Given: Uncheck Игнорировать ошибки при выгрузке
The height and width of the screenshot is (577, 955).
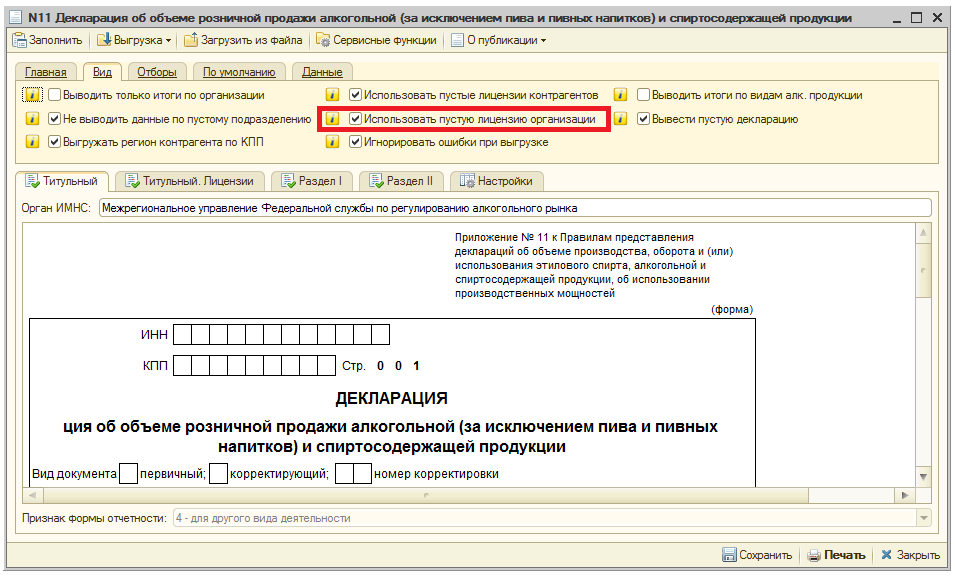Looking at the screenshot, I should 357,142.
